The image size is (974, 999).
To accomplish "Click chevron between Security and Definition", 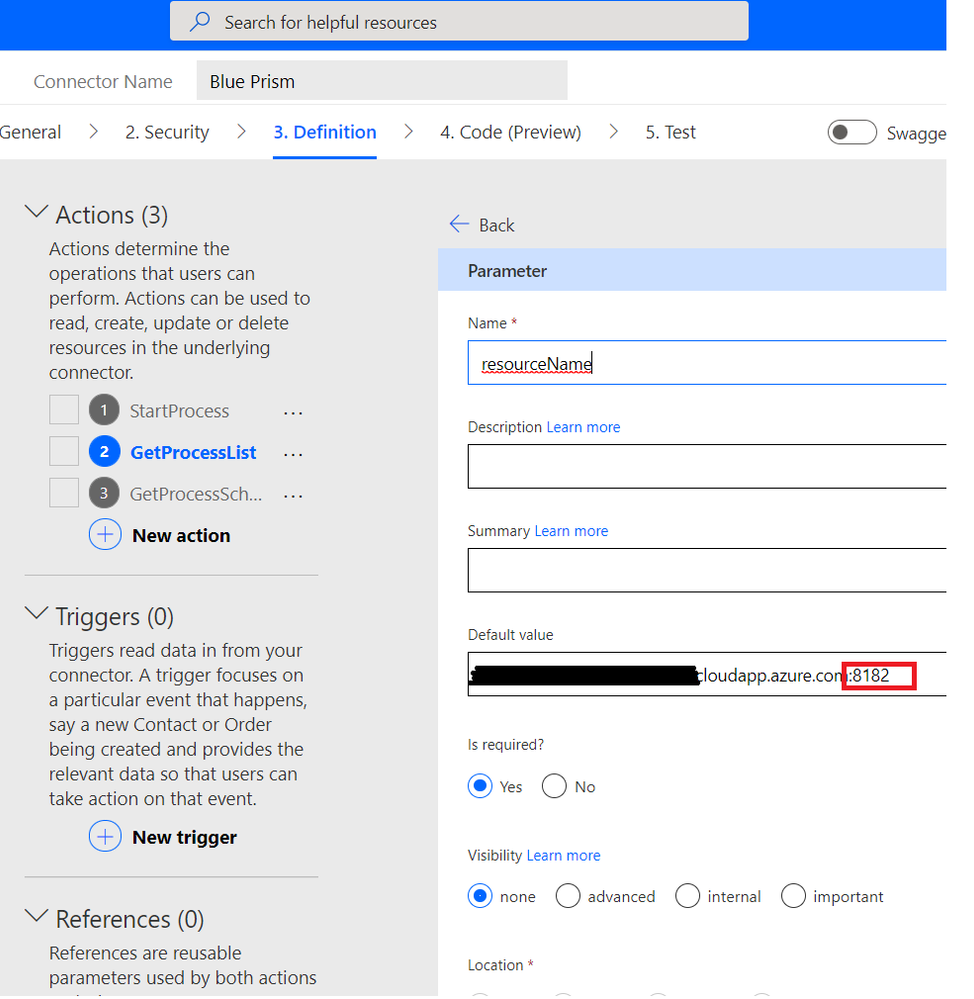I will click(241, 131).
